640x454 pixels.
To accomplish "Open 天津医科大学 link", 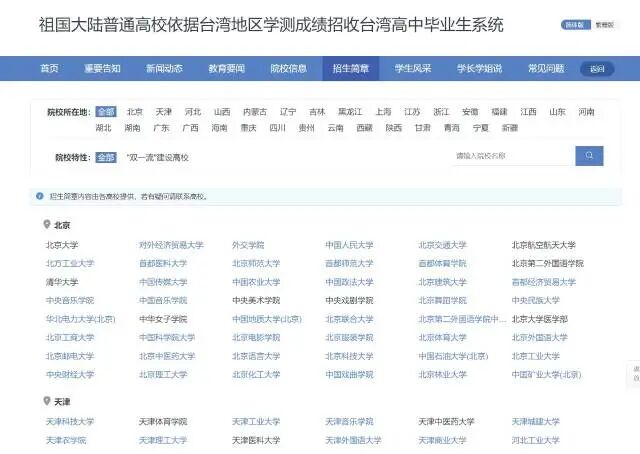I will (256, 440).
